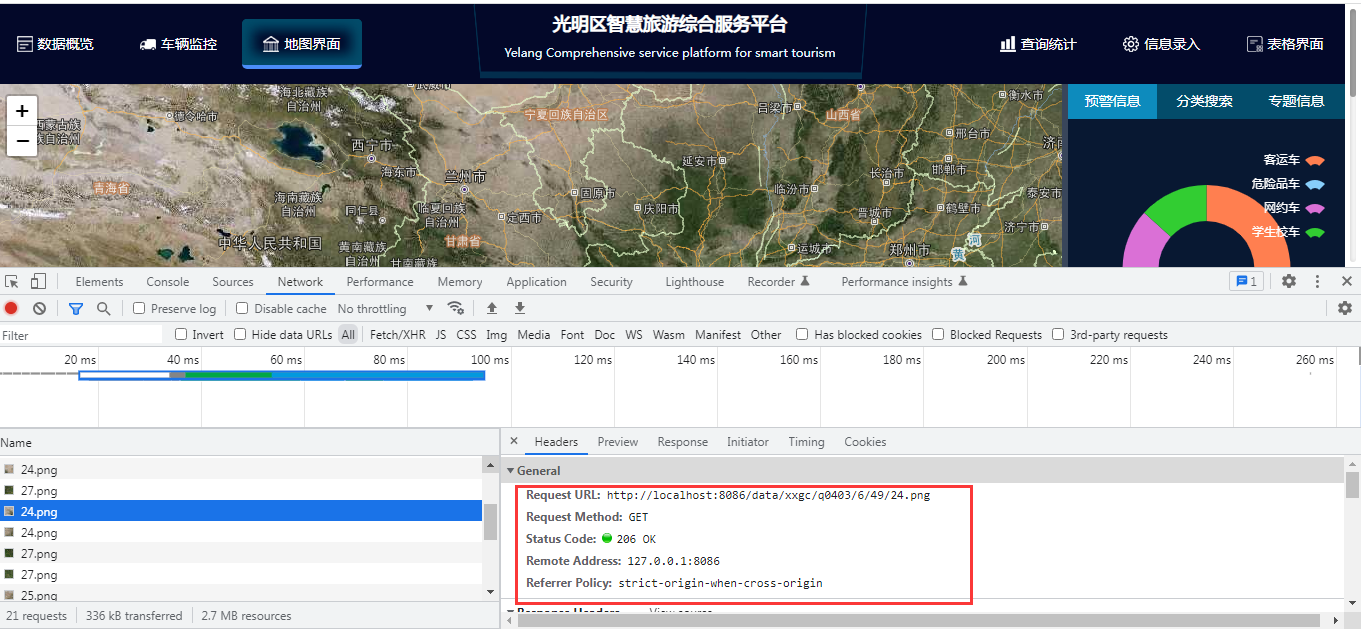Open the Cookies tab of the request
Image resolution: width=1361 pixels, height=629 pixels.
[x=865, y=442]
